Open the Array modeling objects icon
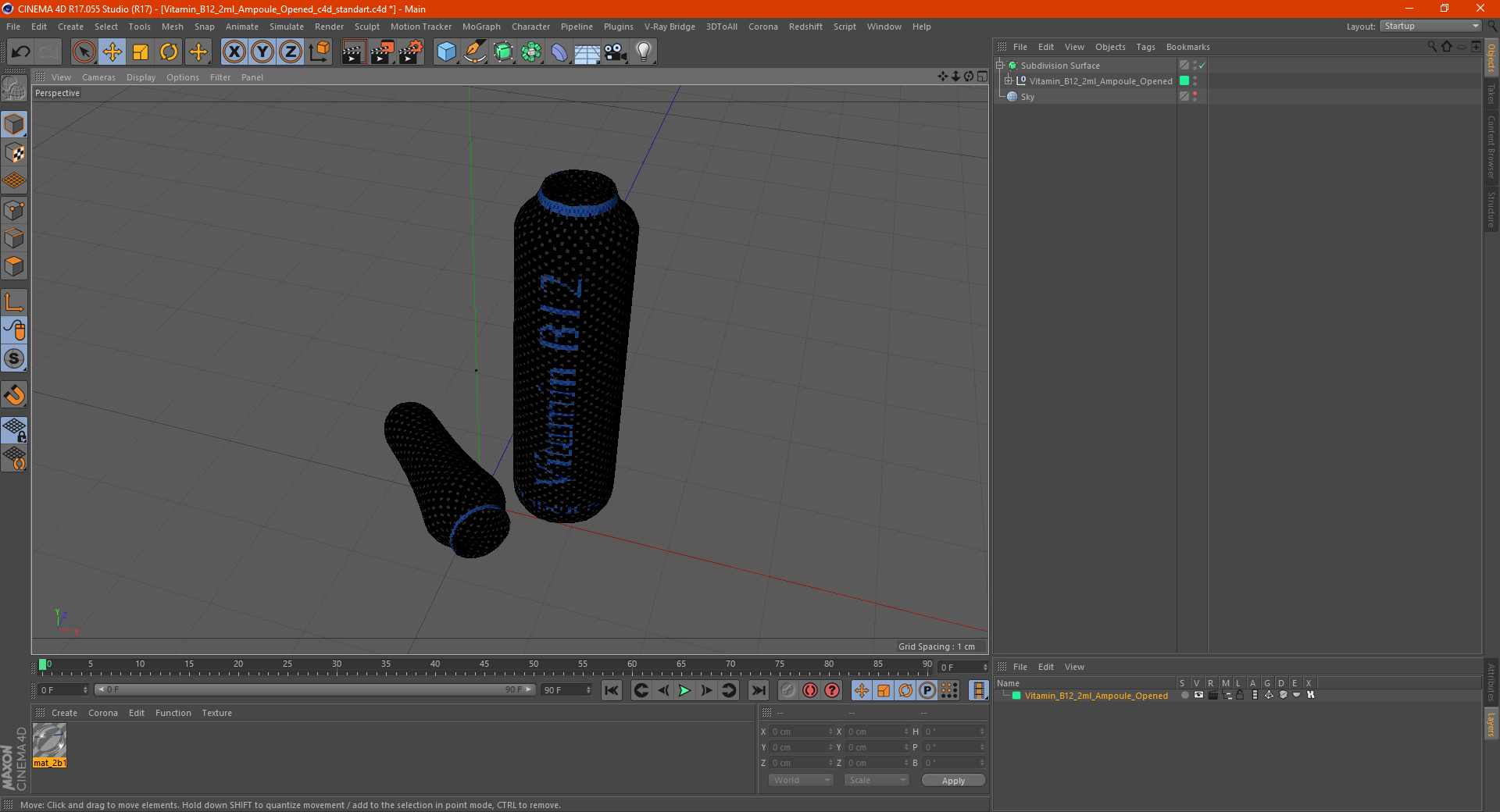Image resolution: width=1500 pixels, height=812 pixels. [x=531, y=52]
